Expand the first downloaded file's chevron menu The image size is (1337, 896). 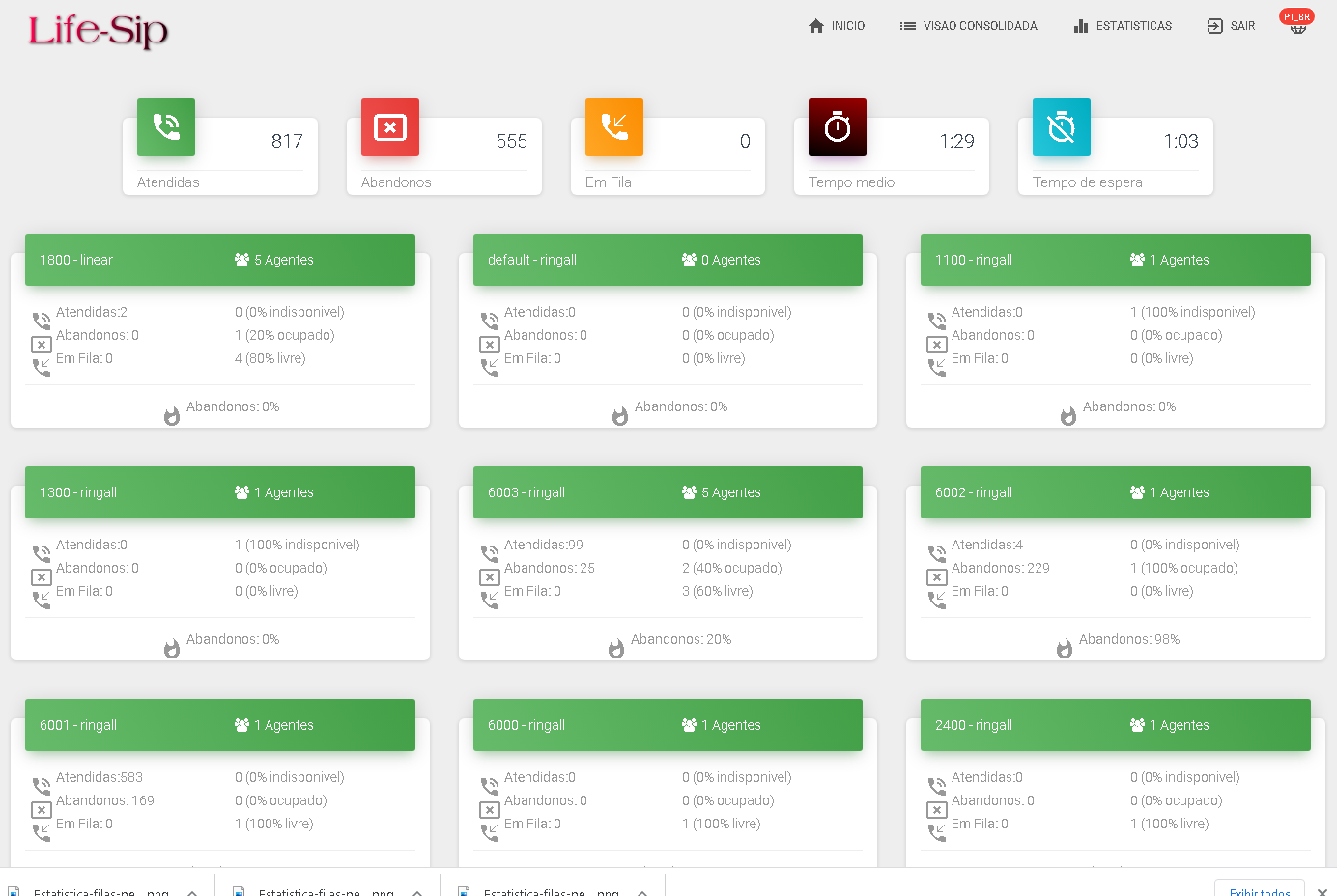point(192,892)
